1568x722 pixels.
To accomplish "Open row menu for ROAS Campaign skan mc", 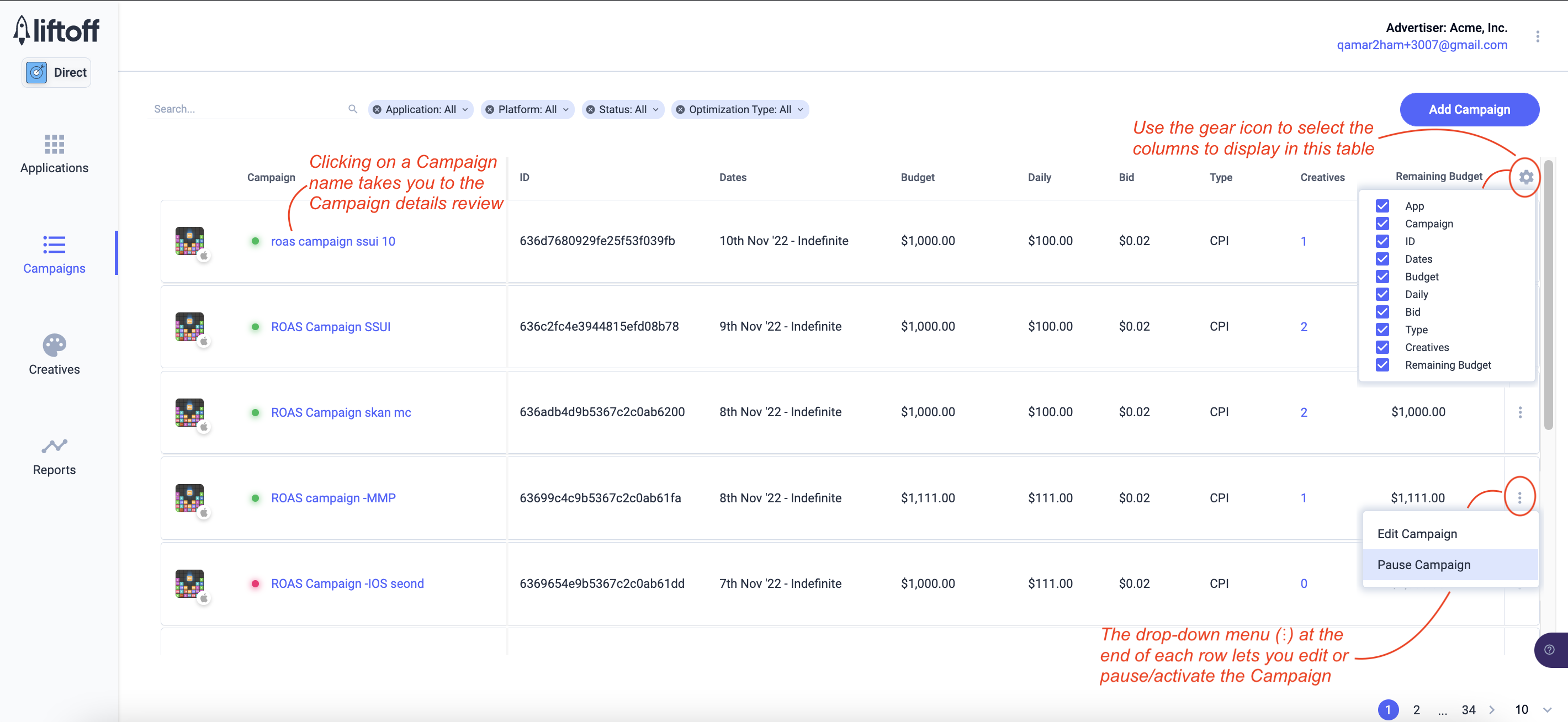I will click(1520, 412).
